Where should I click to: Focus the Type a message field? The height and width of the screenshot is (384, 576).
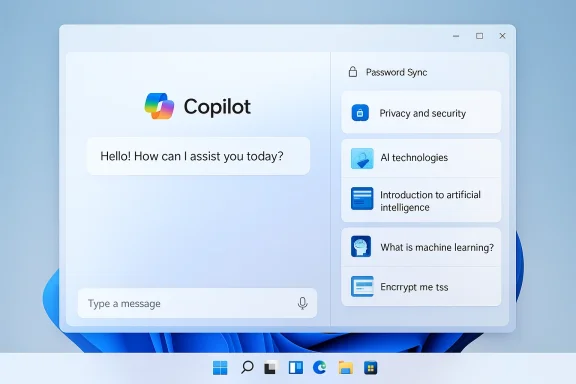coord(197,304)
